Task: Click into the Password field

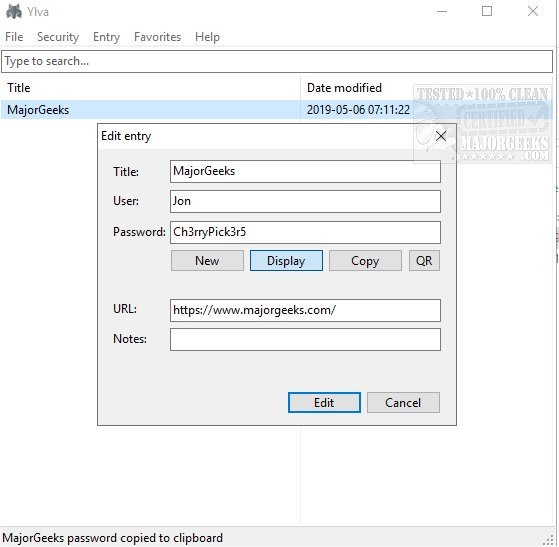Action: 305,232
